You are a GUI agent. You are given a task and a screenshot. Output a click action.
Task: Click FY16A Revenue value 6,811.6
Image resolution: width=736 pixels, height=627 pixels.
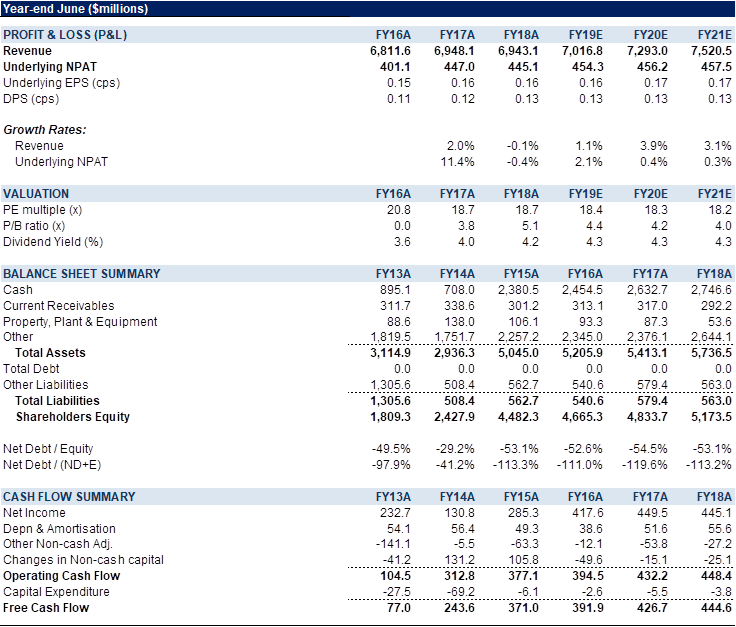point(390,51)
